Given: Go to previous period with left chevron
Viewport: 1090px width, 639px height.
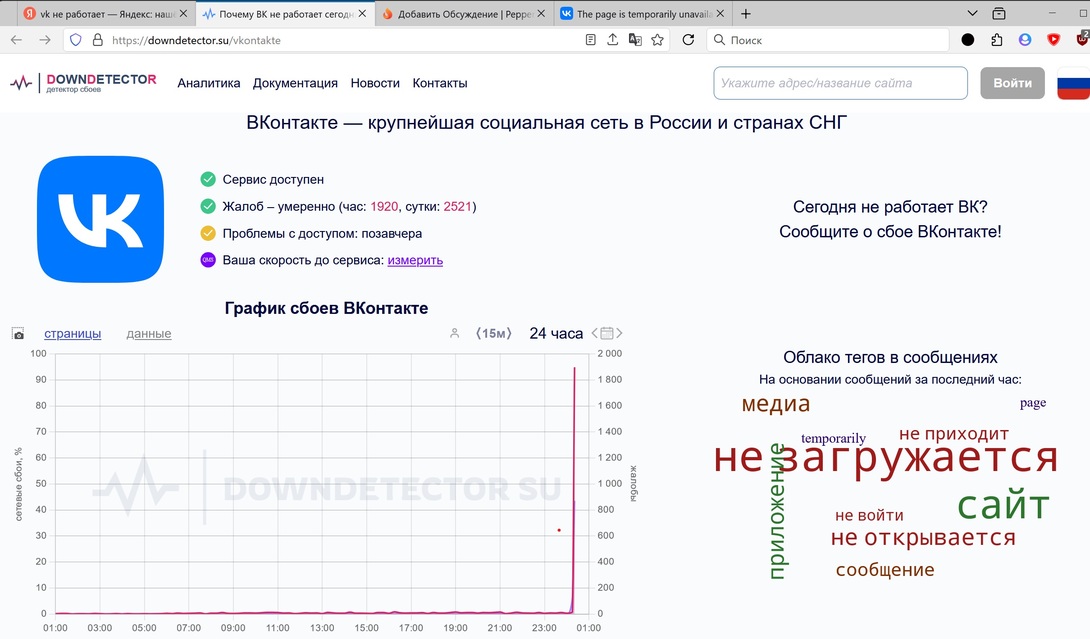Looking at the screenshot, I should point(594,333).
